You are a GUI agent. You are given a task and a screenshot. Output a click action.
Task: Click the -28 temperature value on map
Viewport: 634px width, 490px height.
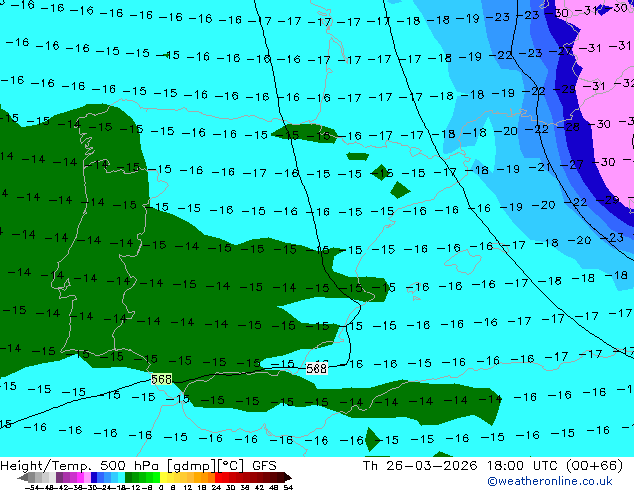click(x=568, y=127)
